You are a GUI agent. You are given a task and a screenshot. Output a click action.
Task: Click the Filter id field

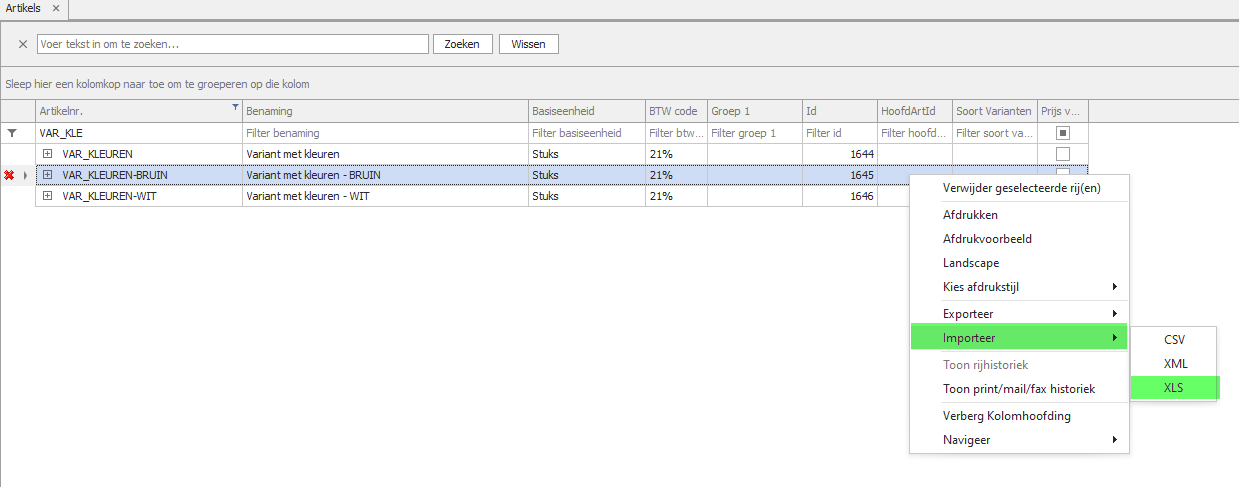839,133
